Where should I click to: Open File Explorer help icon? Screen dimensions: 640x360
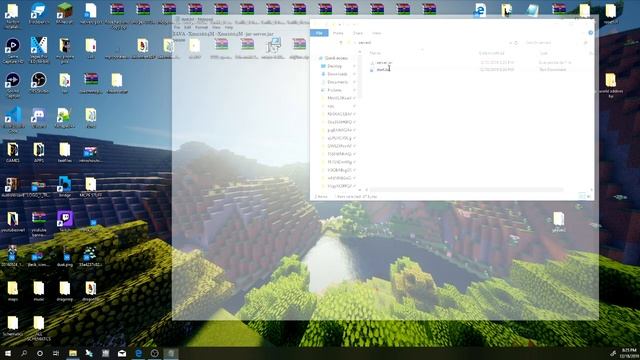[590, 33]
